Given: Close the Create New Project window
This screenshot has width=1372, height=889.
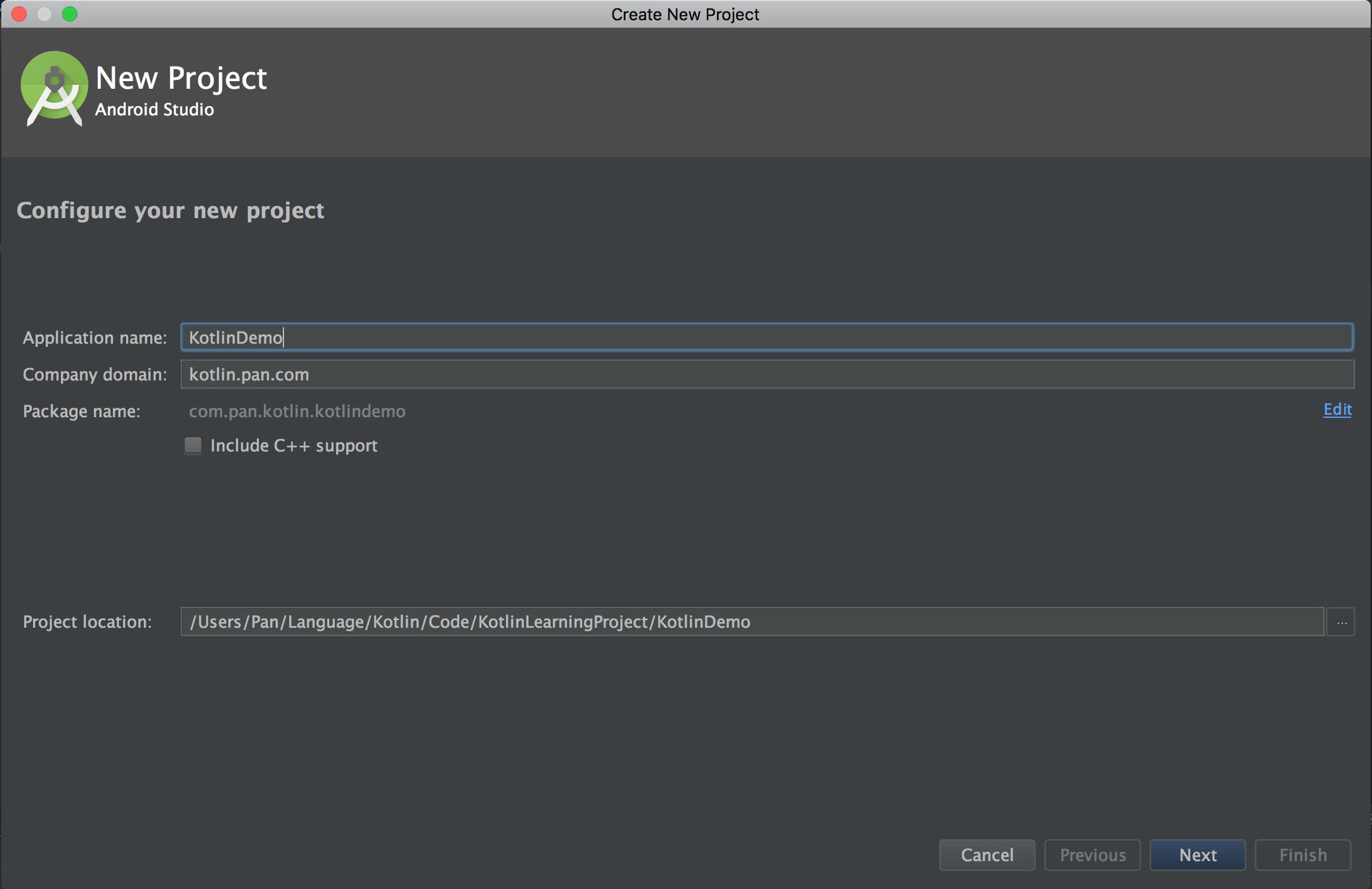Looking at the screenshot, I should click(x=19, y=14).
